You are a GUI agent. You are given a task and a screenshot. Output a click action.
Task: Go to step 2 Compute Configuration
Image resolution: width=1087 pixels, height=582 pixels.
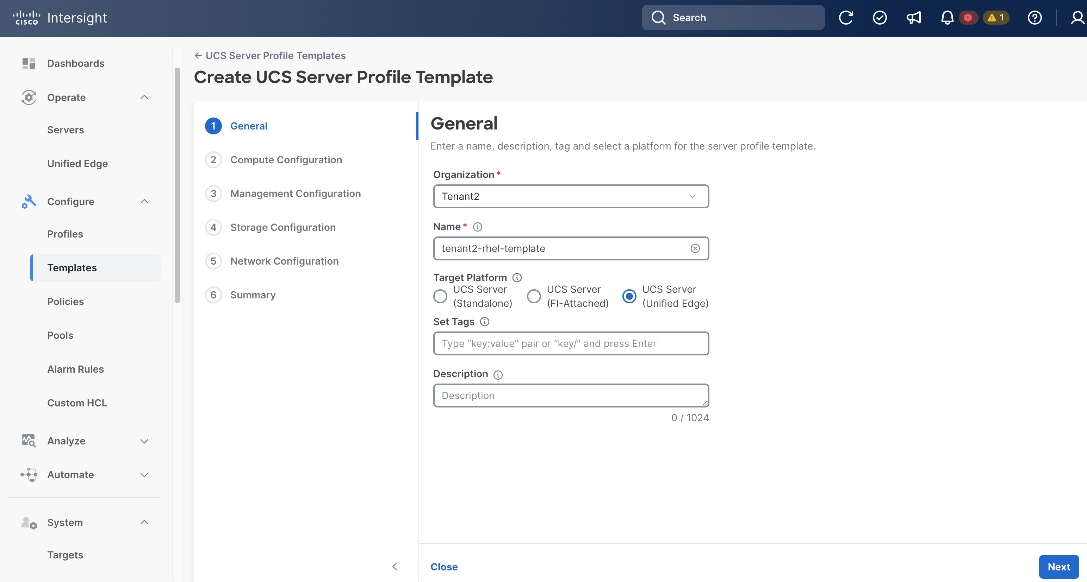click(x=274, y=160)
